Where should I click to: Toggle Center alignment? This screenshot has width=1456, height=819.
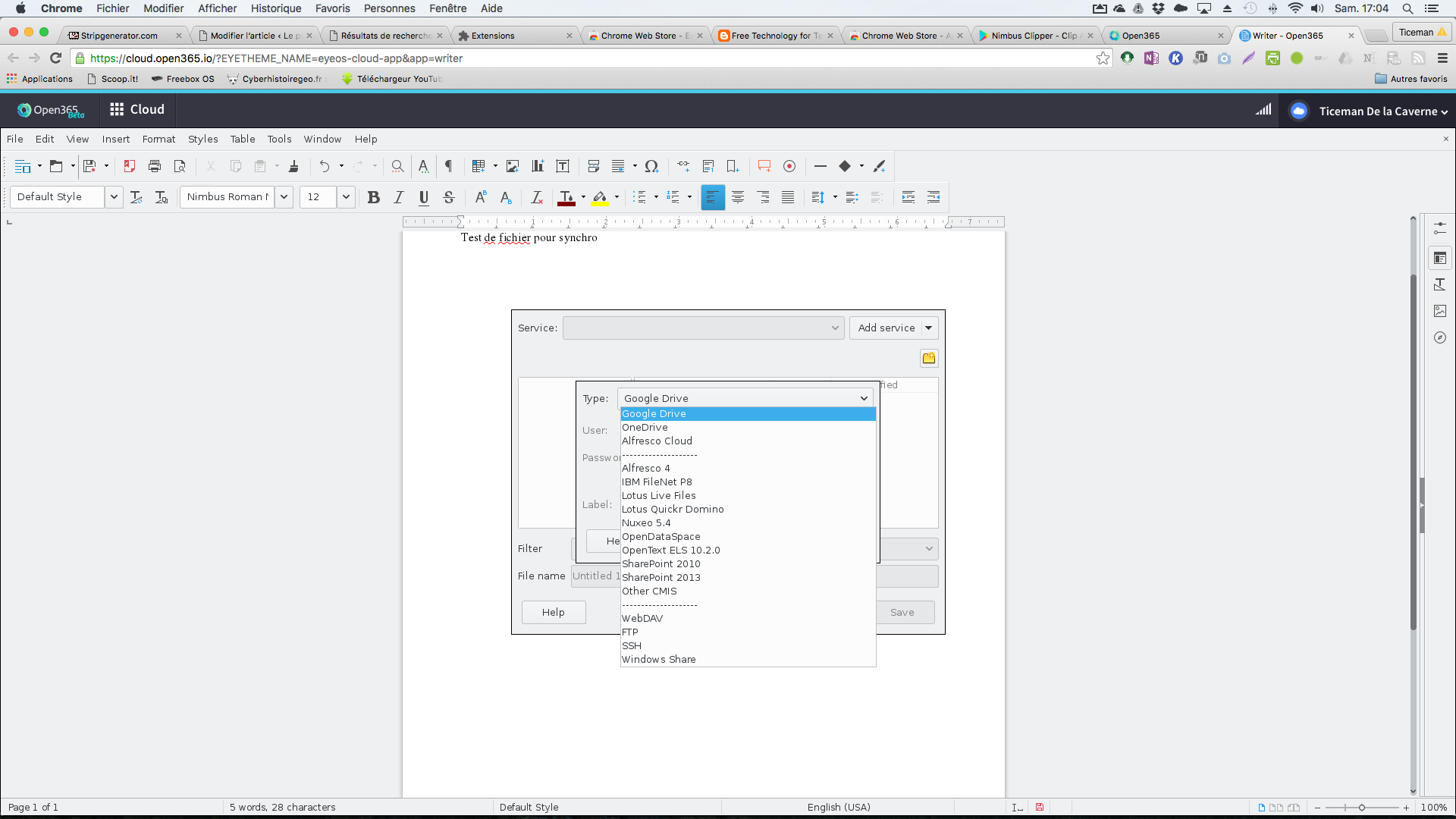pos(738,197)
